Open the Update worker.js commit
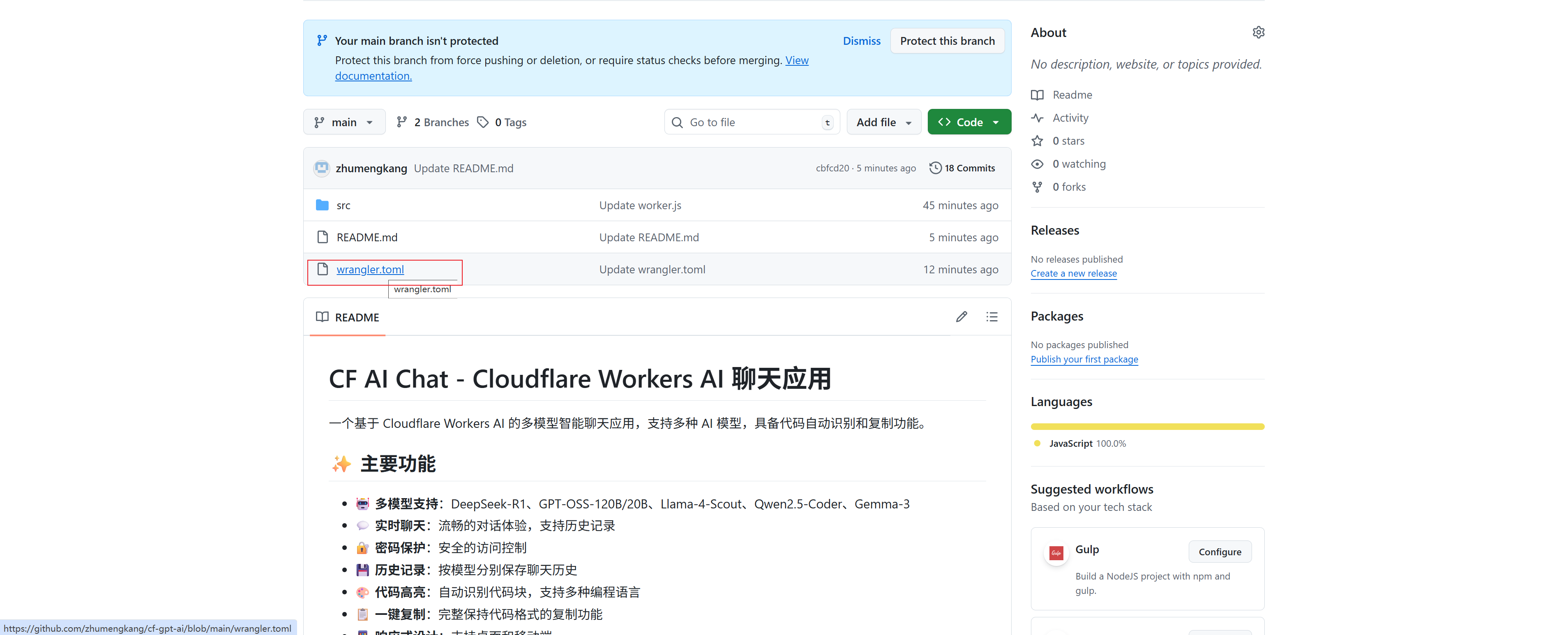This screenshot has width=1568, height=635. tap(640, 206)
